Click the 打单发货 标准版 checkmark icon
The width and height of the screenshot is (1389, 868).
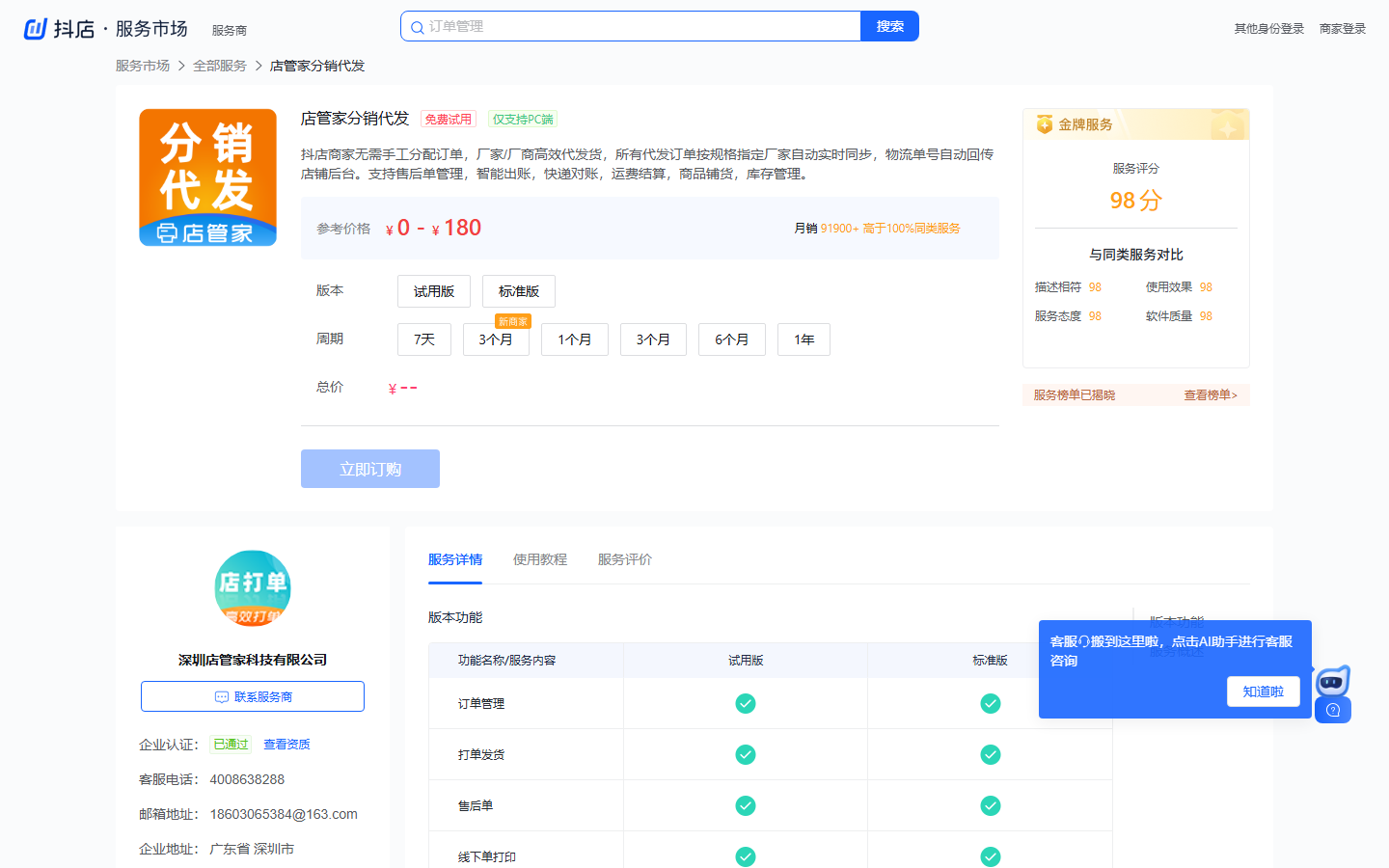pos(991,754)
